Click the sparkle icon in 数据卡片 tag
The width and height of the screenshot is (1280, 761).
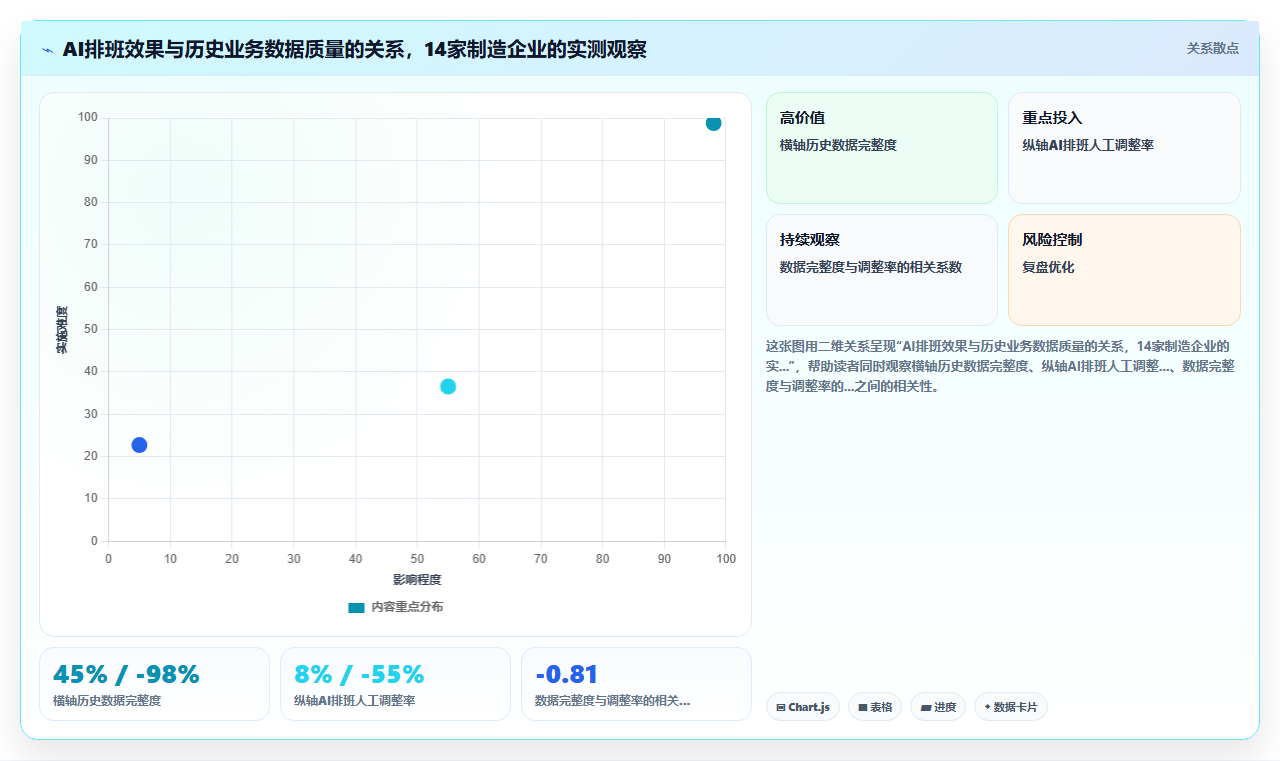click(x=987, y=707)
